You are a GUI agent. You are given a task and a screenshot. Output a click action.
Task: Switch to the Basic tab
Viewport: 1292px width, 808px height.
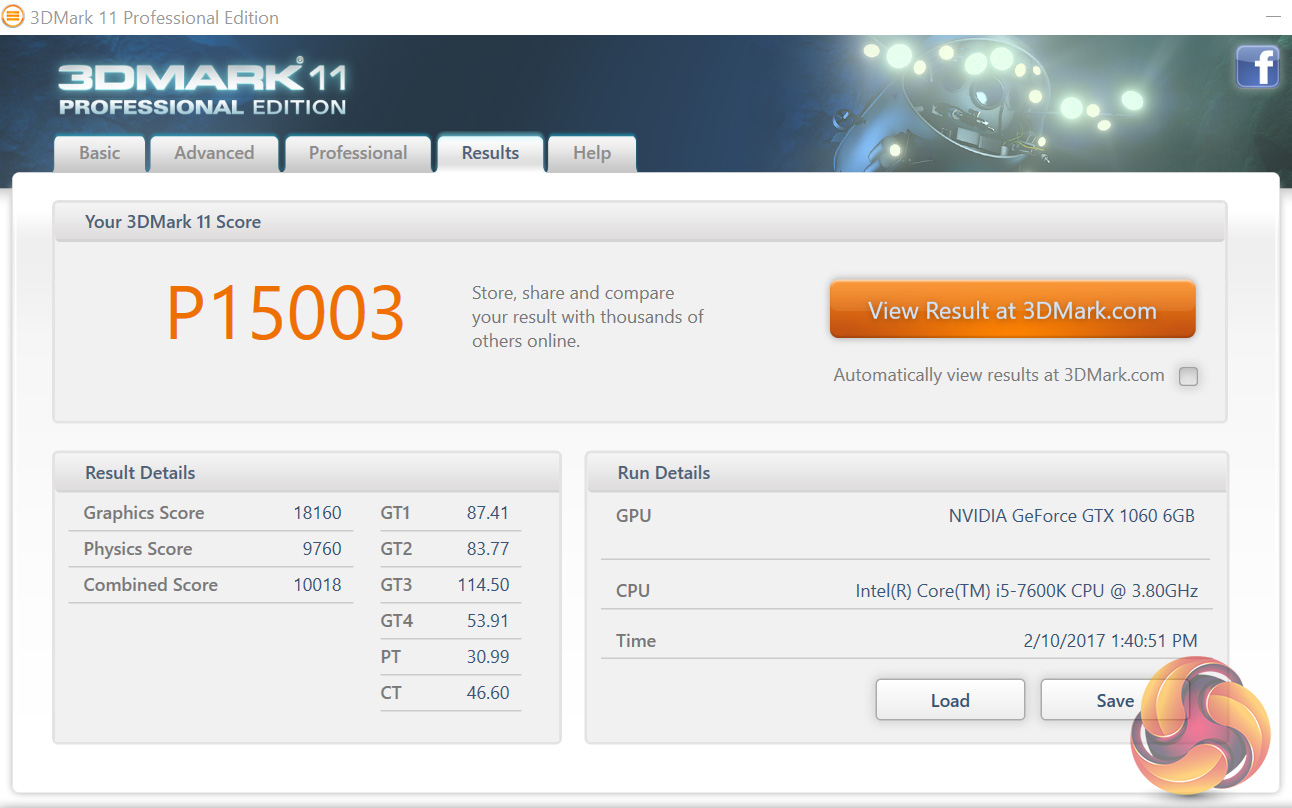tap(99, 153)
